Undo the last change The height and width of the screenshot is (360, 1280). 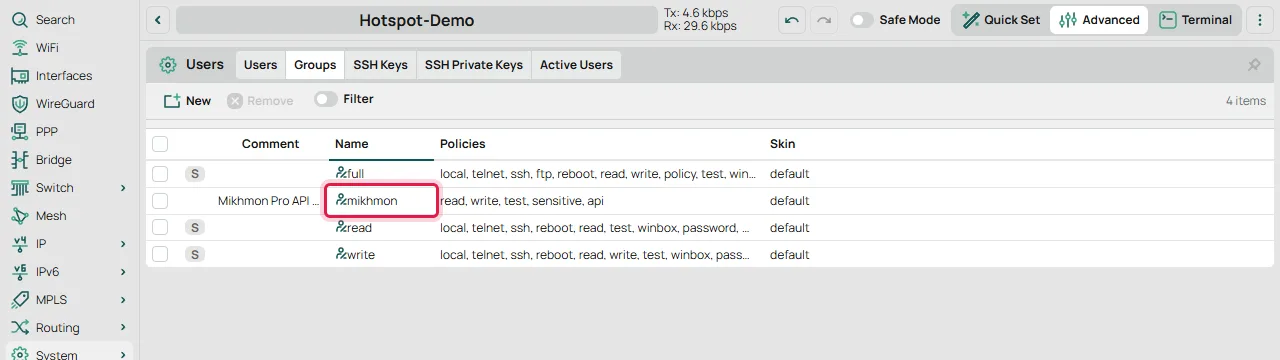point(792,20)
